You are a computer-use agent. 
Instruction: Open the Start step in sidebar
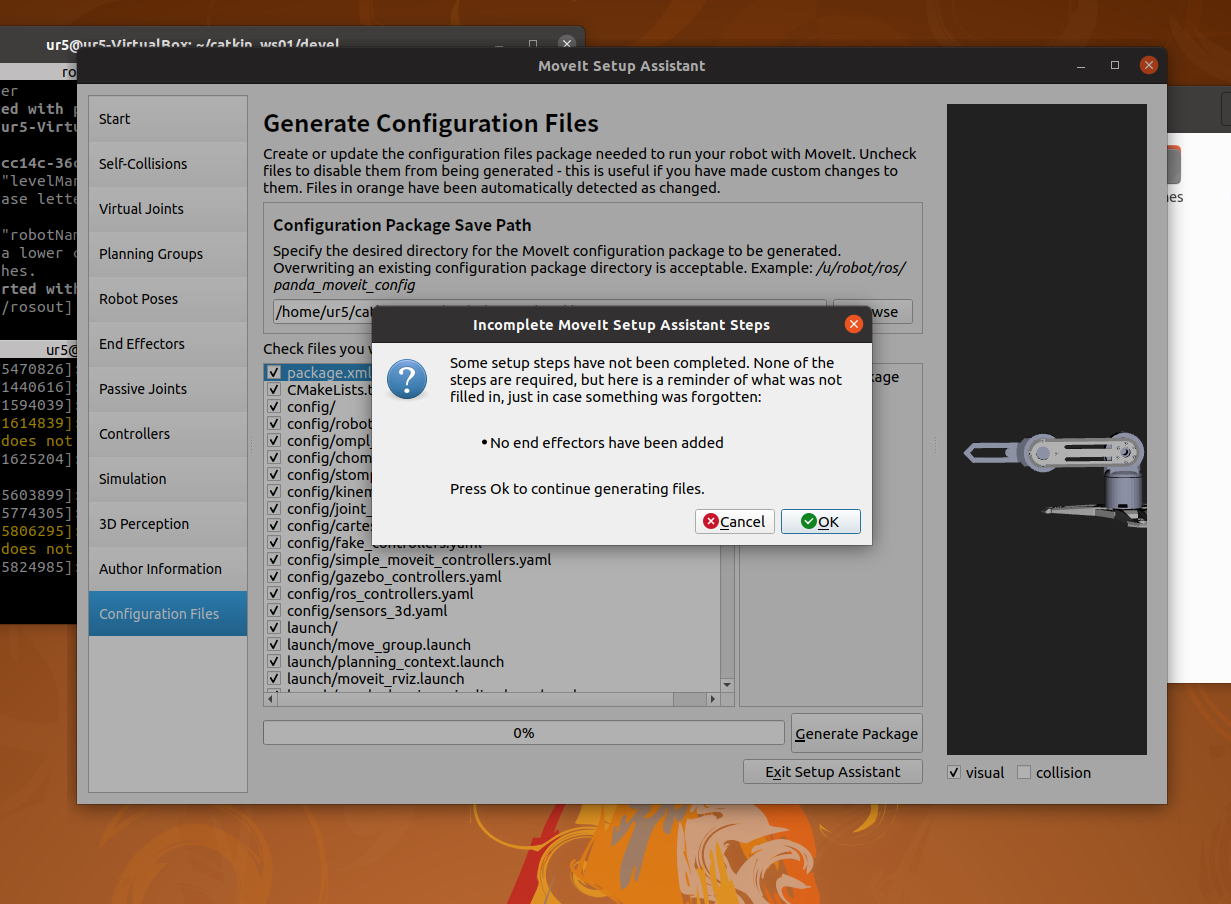pos(167,119)
